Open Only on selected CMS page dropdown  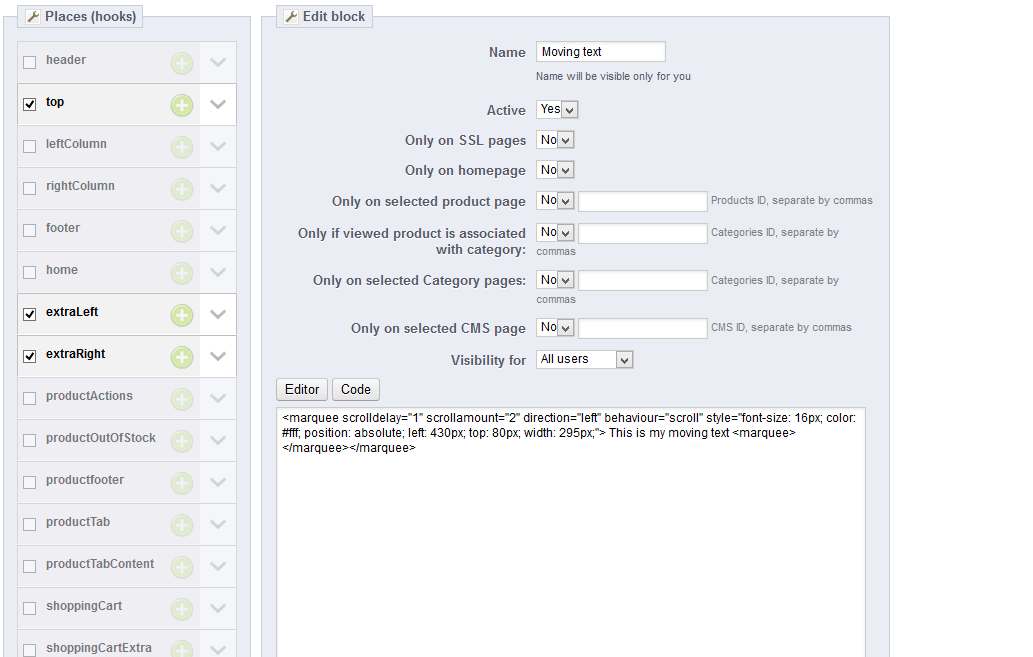click(x=555, y=328)
